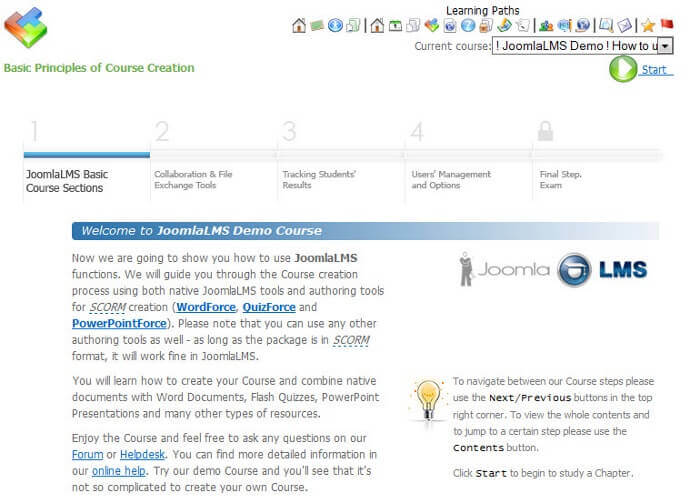Click the magnifier document icon

pos(606,25)
